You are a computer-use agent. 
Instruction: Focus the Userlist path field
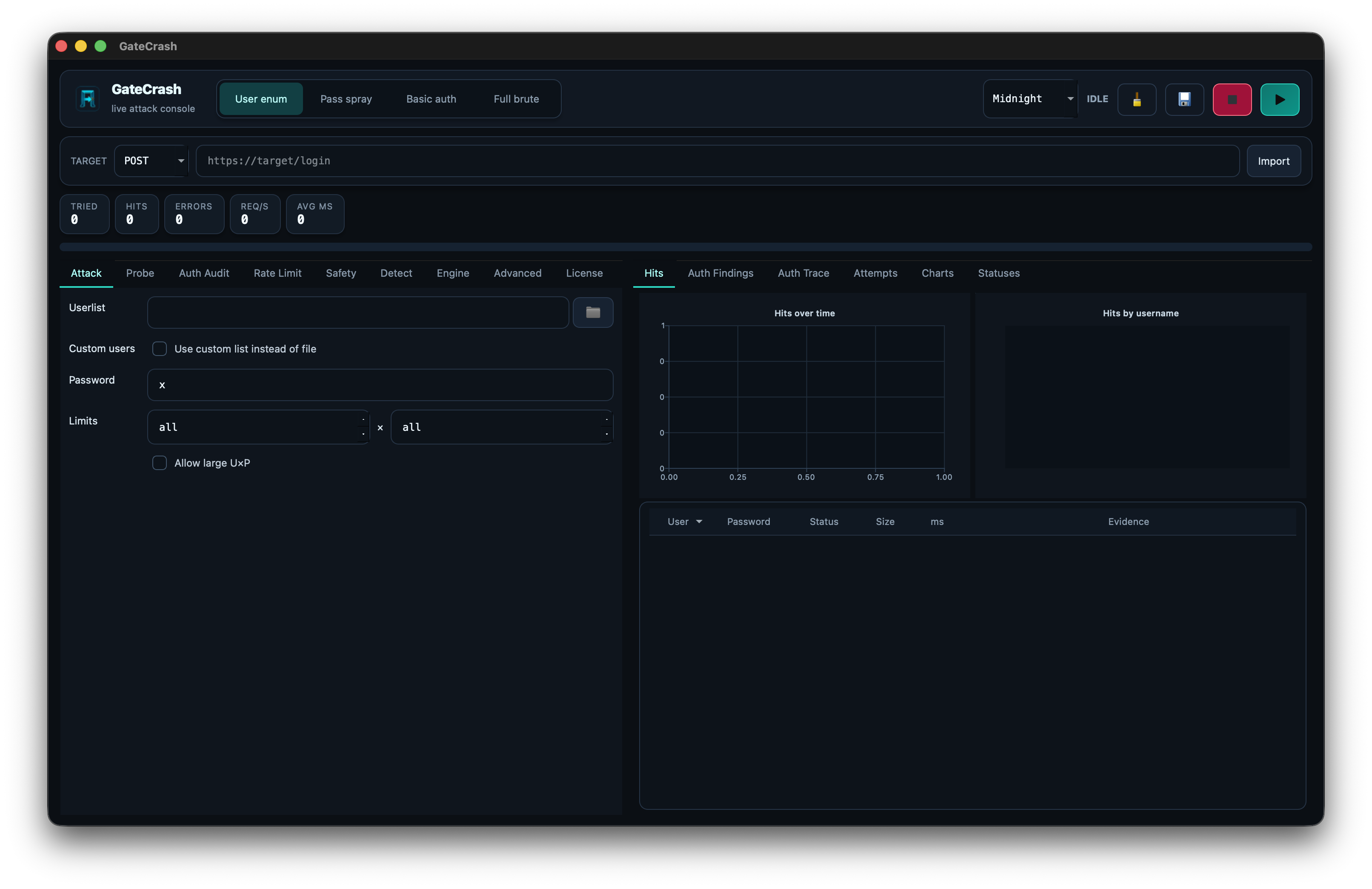[x=358, y=312]
